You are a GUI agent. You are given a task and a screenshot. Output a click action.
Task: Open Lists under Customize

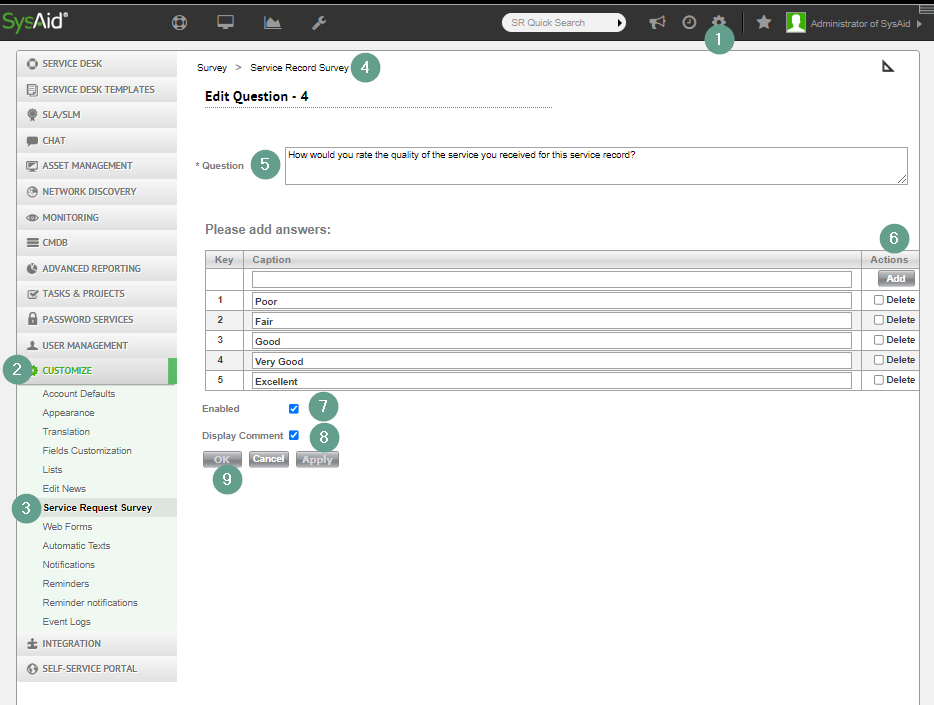tap(52, 470)
